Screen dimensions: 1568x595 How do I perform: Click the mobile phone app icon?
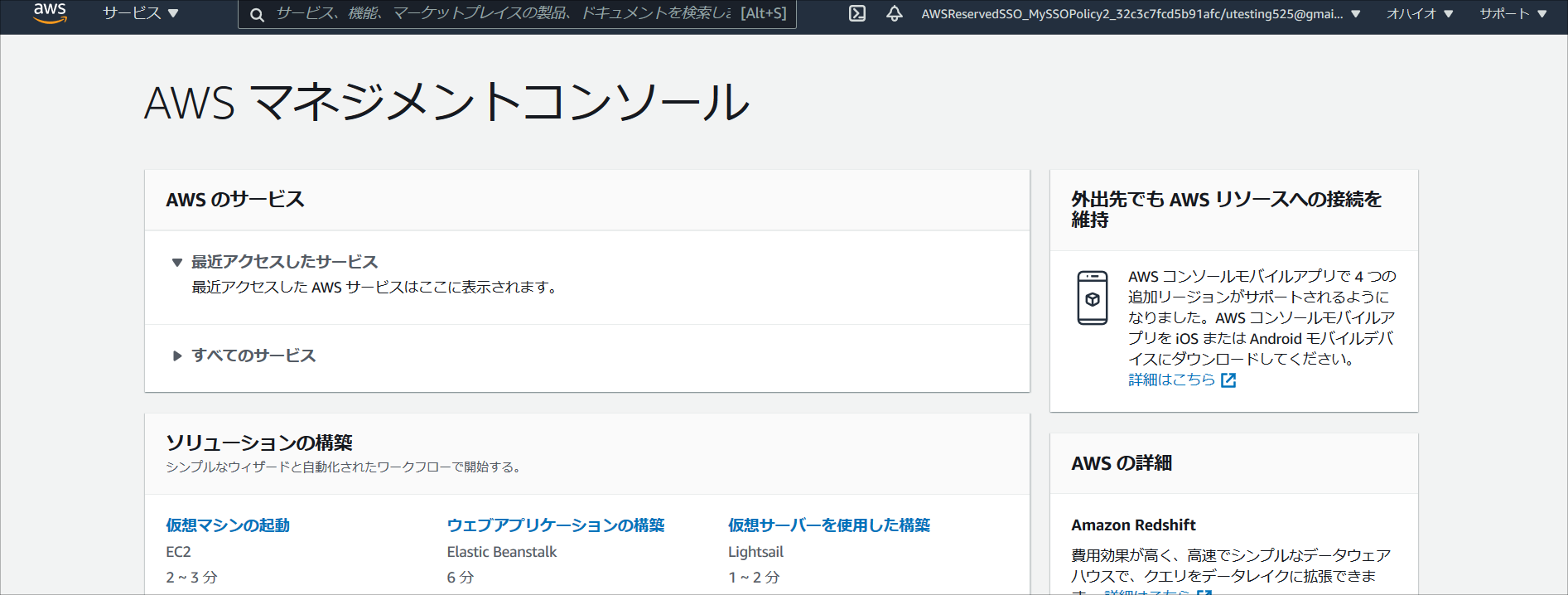tap(1093, 298)
